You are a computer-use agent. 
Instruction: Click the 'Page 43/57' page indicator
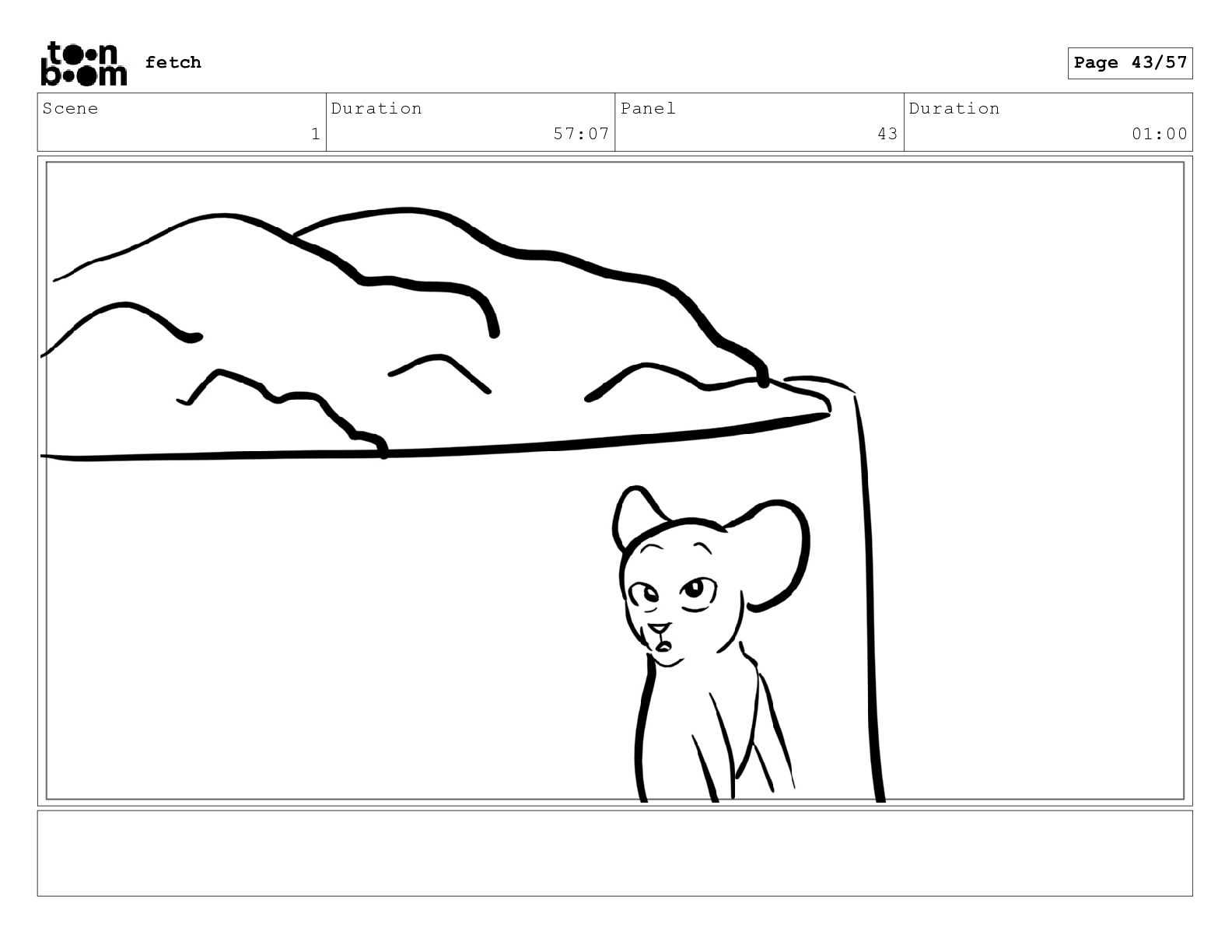coord(1130,63)
